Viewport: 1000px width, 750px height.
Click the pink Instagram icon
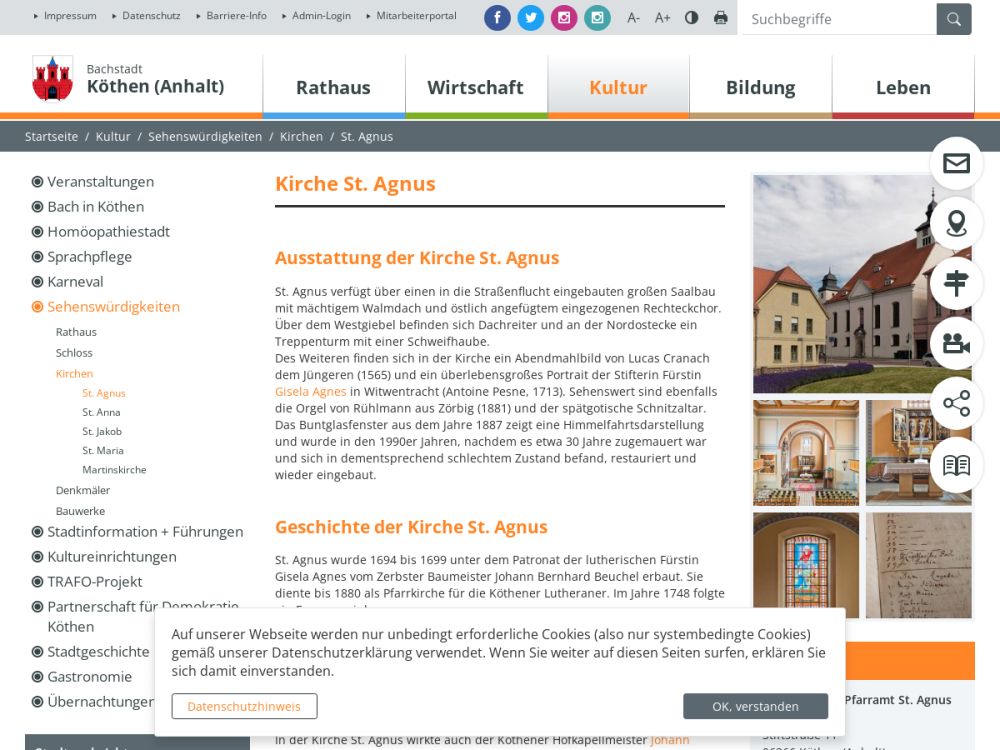(x=564, y=18)
